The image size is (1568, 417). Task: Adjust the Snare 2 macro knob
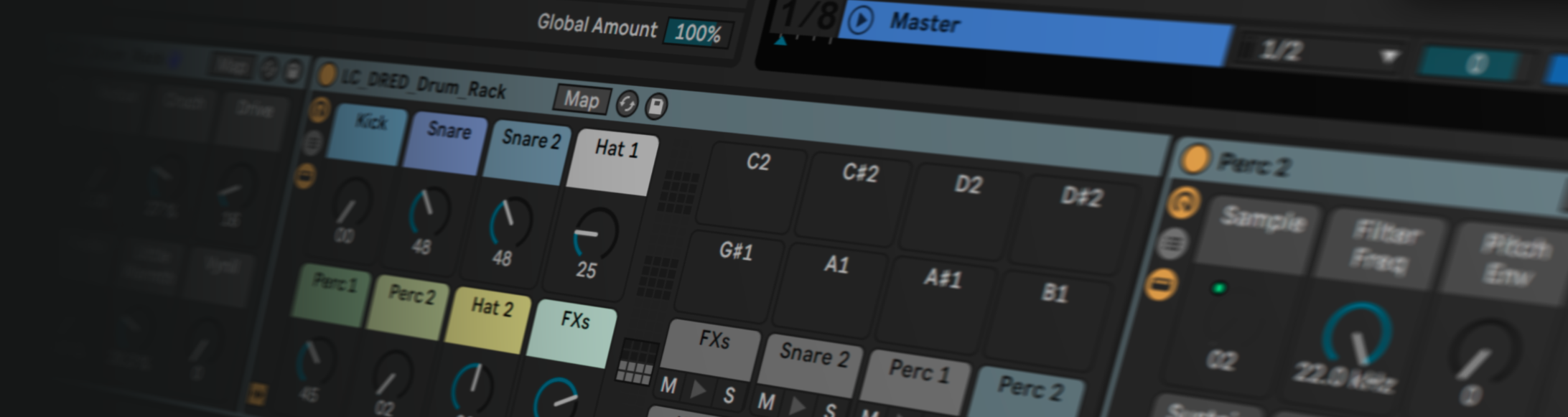coord(510,222)
